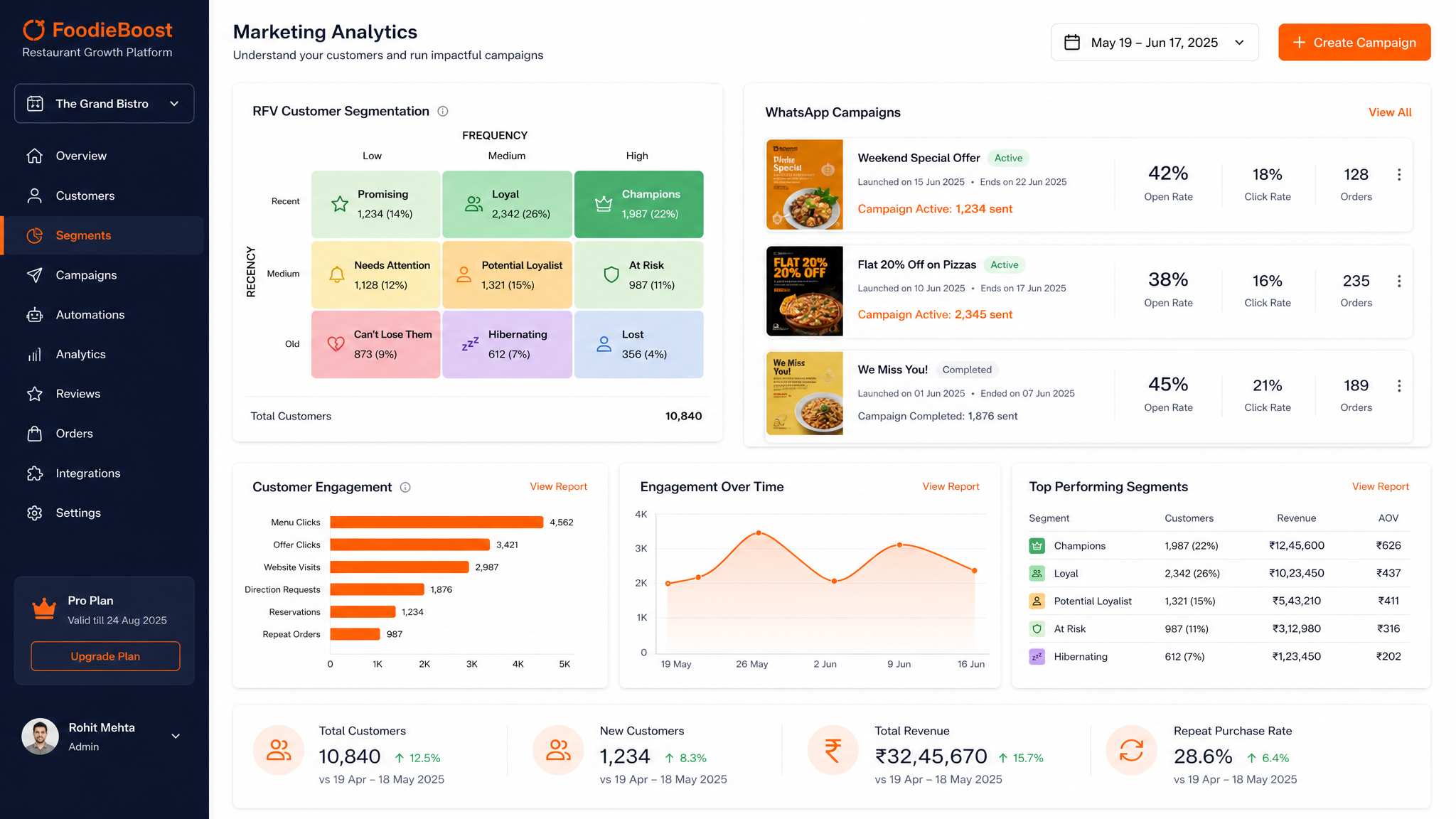This screenshot has width=1456, height=819.
Task: Open the Weekend Special Offer kebab menu
Action: tap(1399, 175)
